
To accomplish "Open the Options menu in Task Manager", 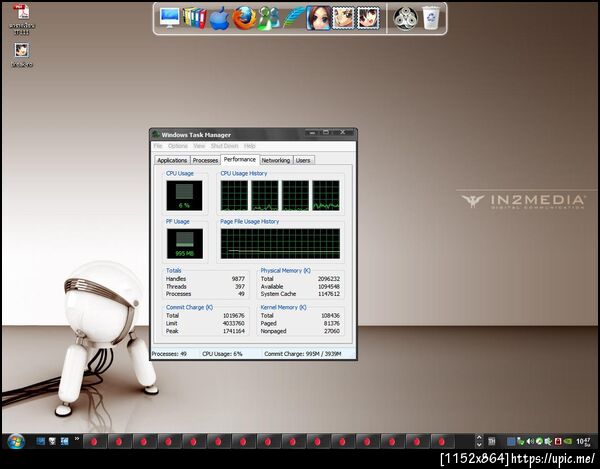I will coord(178,146).
